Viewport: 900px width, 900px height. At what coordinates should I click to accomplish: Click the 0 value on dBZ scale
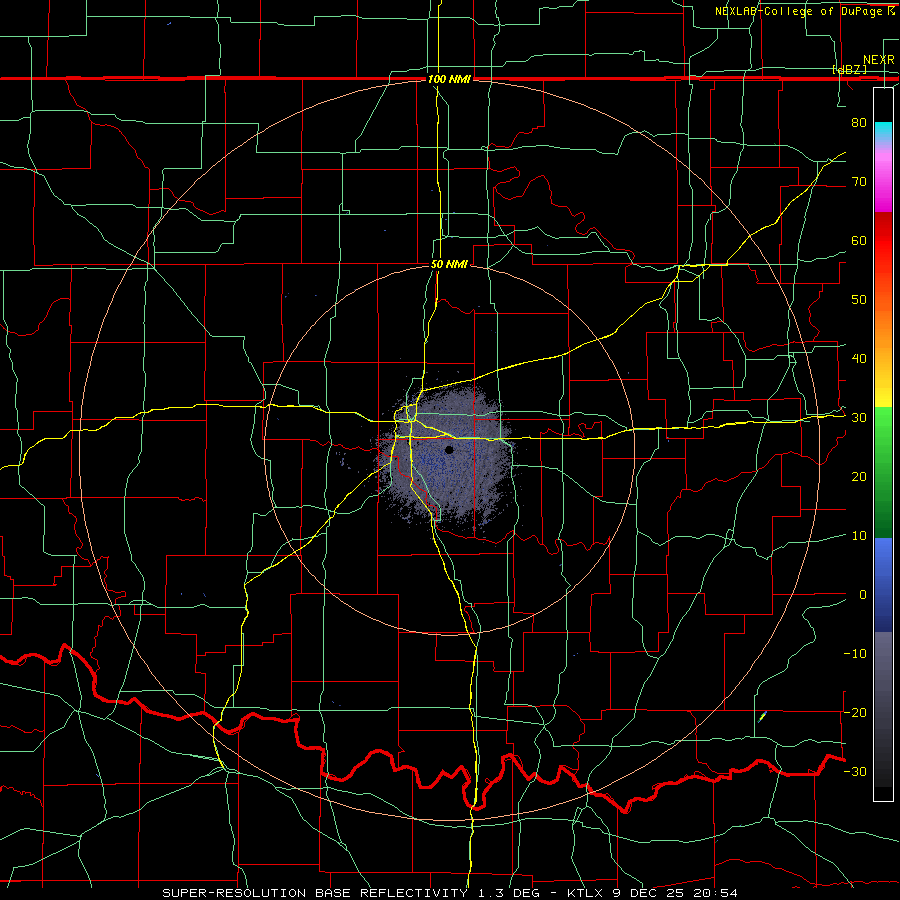tap(863, 595)
